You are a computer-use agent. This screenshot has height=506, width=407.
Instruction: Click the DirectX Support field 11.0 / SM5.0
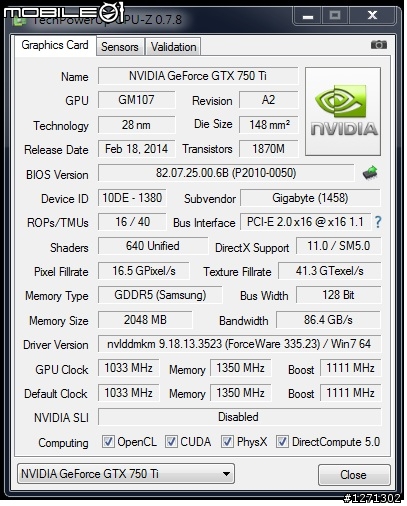[x=338, y=246]
